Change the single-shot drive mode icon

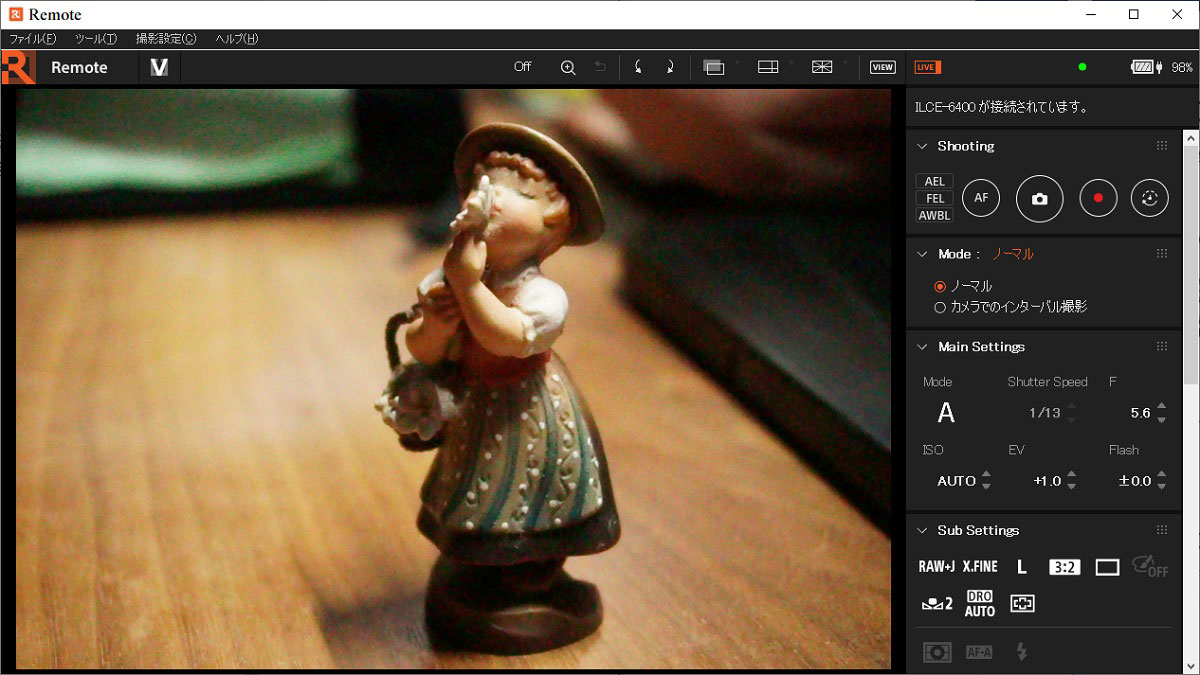pyautogui.click(x=1107, y=567)
